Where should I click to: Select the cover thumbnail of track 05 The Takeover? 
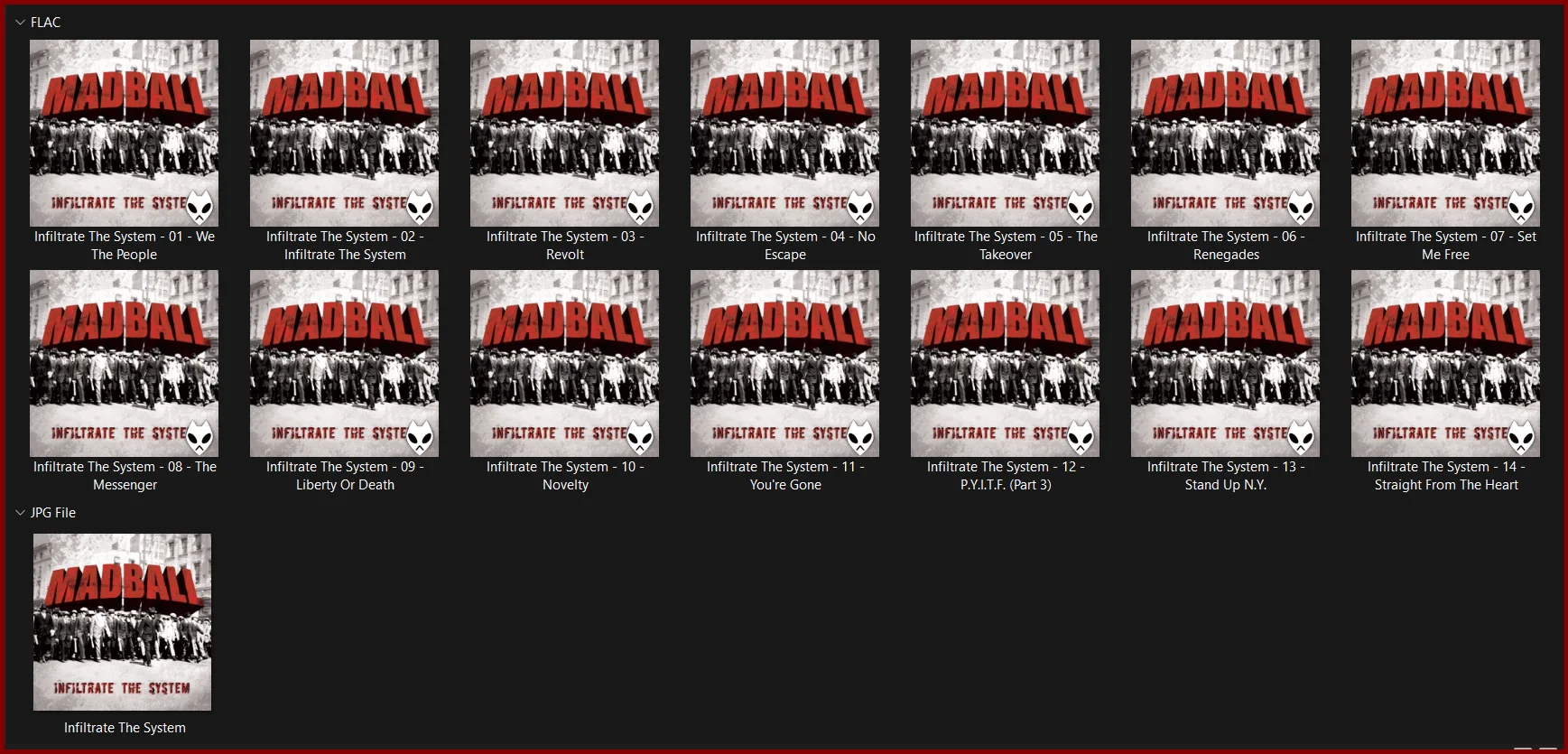coord(1006,133)
